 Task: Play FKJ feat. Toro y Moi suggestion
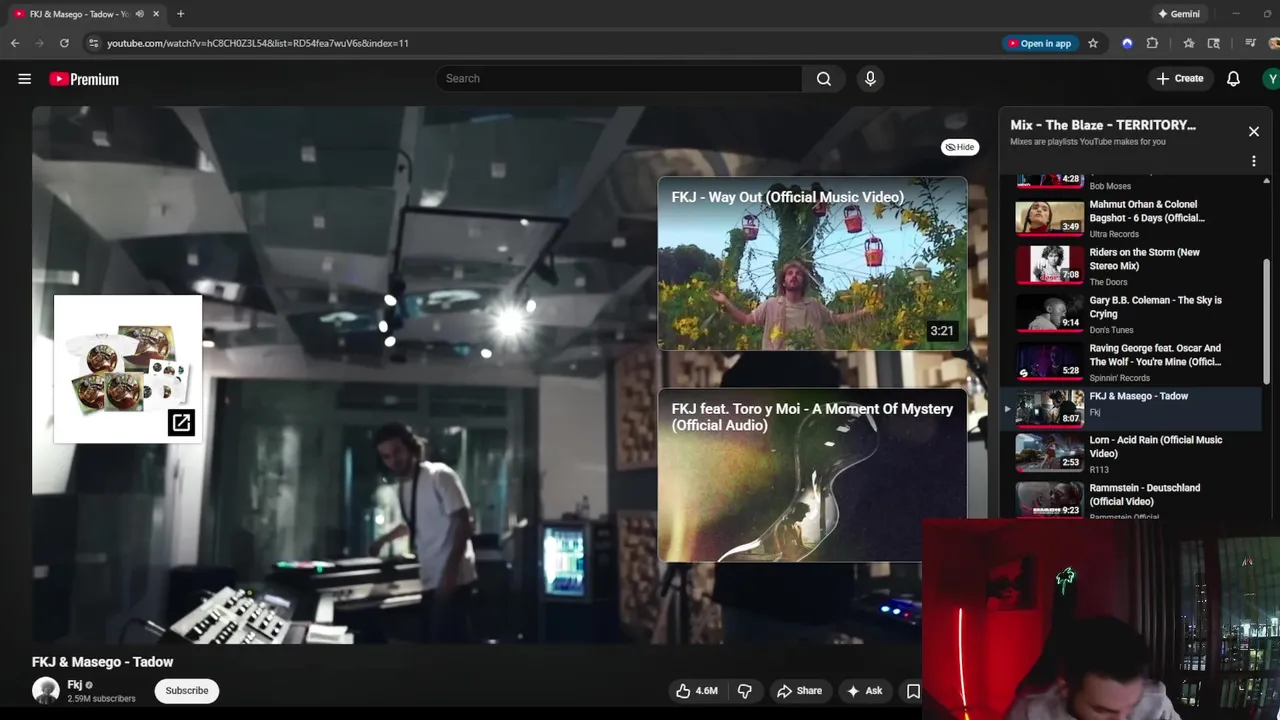[x=812, y=475]
